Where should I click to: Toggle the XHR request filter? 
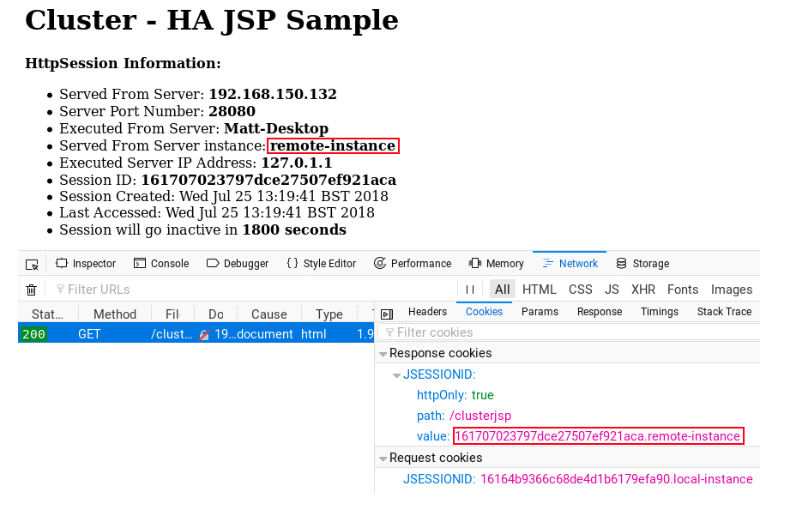click(x=643, y=290)
